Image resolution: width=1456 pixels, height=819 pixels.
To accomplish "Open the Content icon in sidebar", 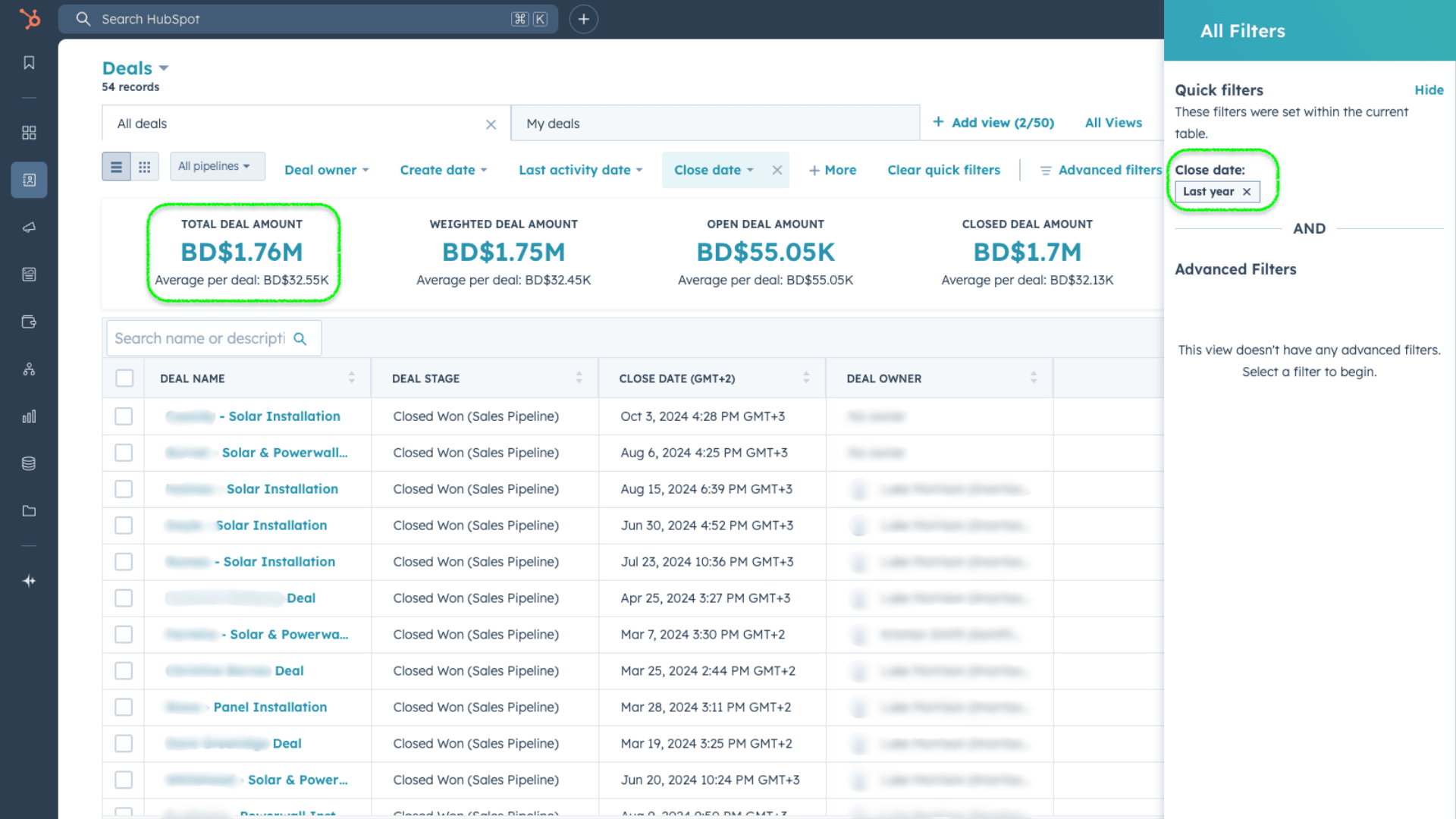I will pos(29,275).
